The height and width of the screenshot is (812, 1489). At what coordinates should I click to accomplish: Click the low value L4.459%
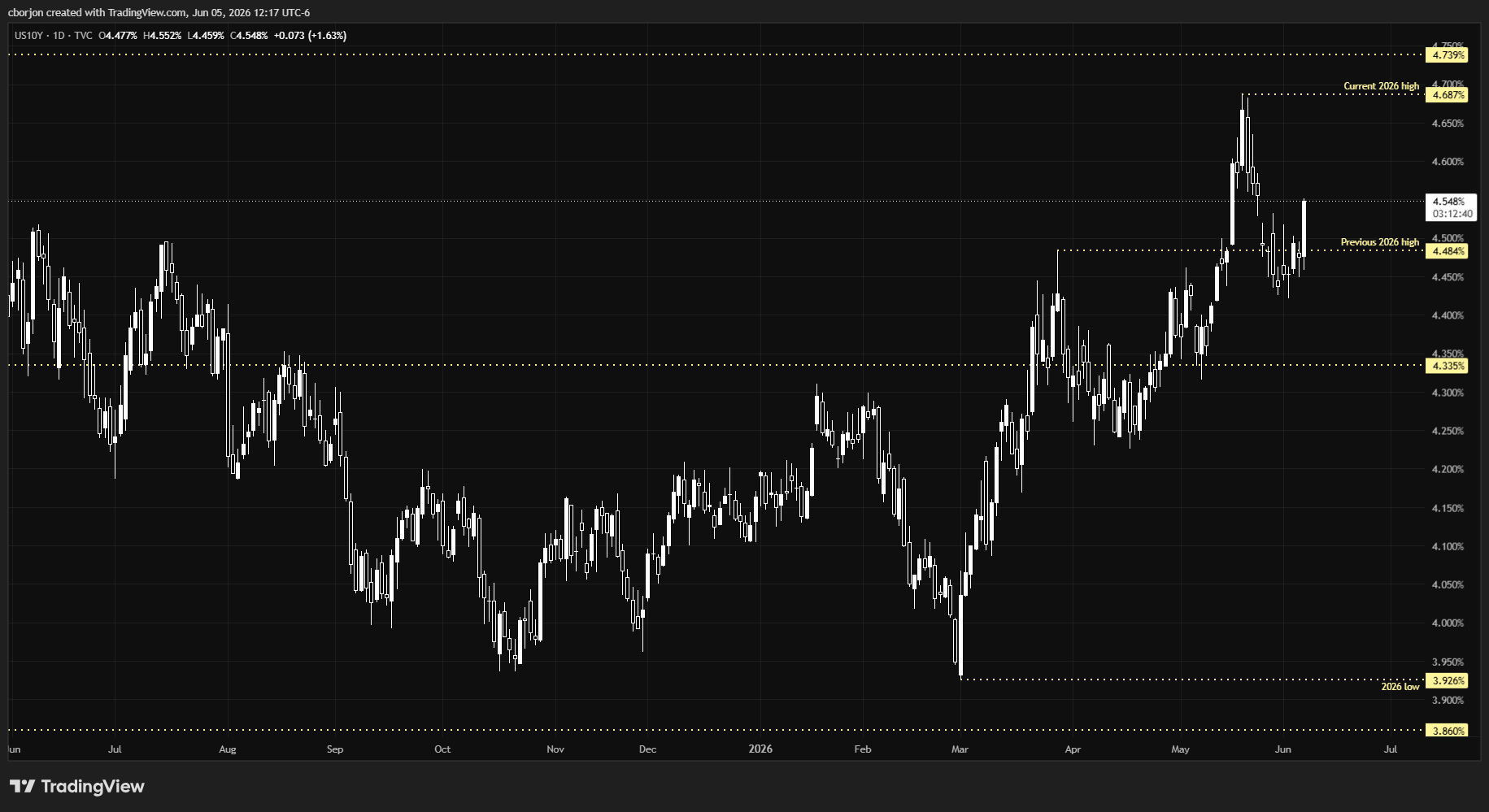click(206, 36)
